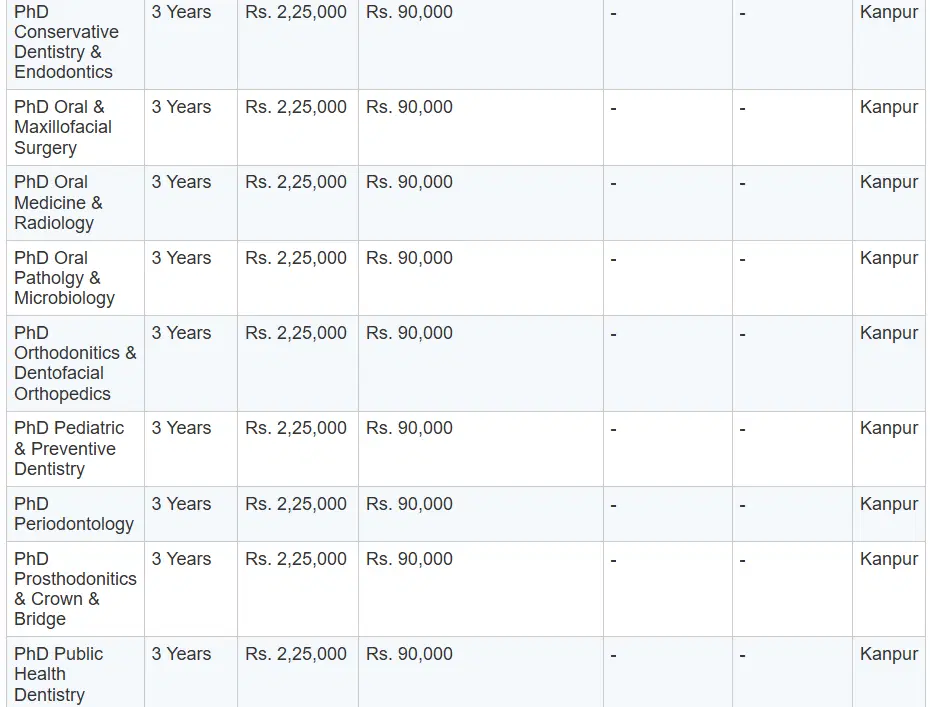The width and height of the screenshot is (930, 707).
Task: Select 3 Years in the Oral Medicine & Radiology row
Action: pos(181,182)
